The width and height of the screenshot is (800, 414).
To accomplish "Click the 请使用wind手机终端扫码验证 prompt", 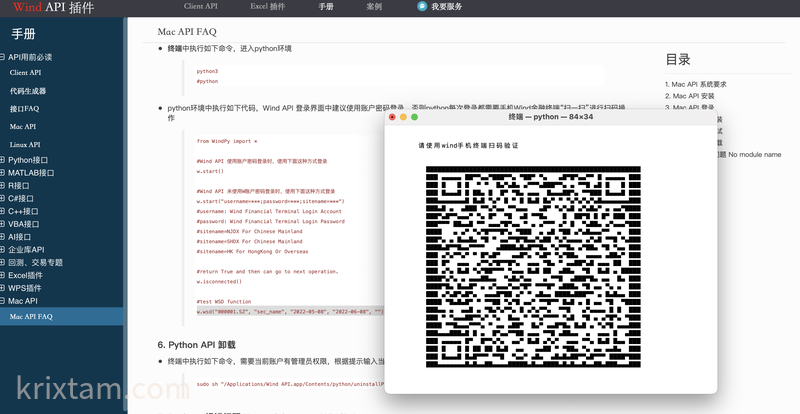I will coord(468,145).
